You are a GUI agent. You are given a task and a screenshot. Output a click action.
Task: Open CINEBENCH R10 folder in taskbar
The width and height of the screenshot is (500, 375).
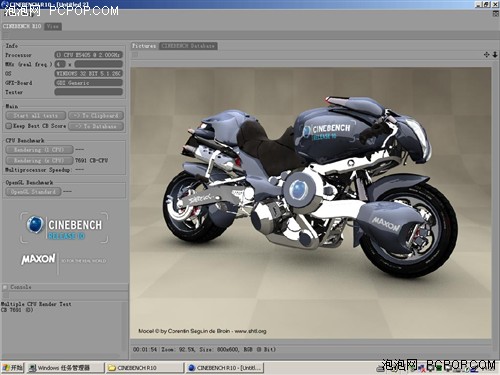[x=144, y=368]
